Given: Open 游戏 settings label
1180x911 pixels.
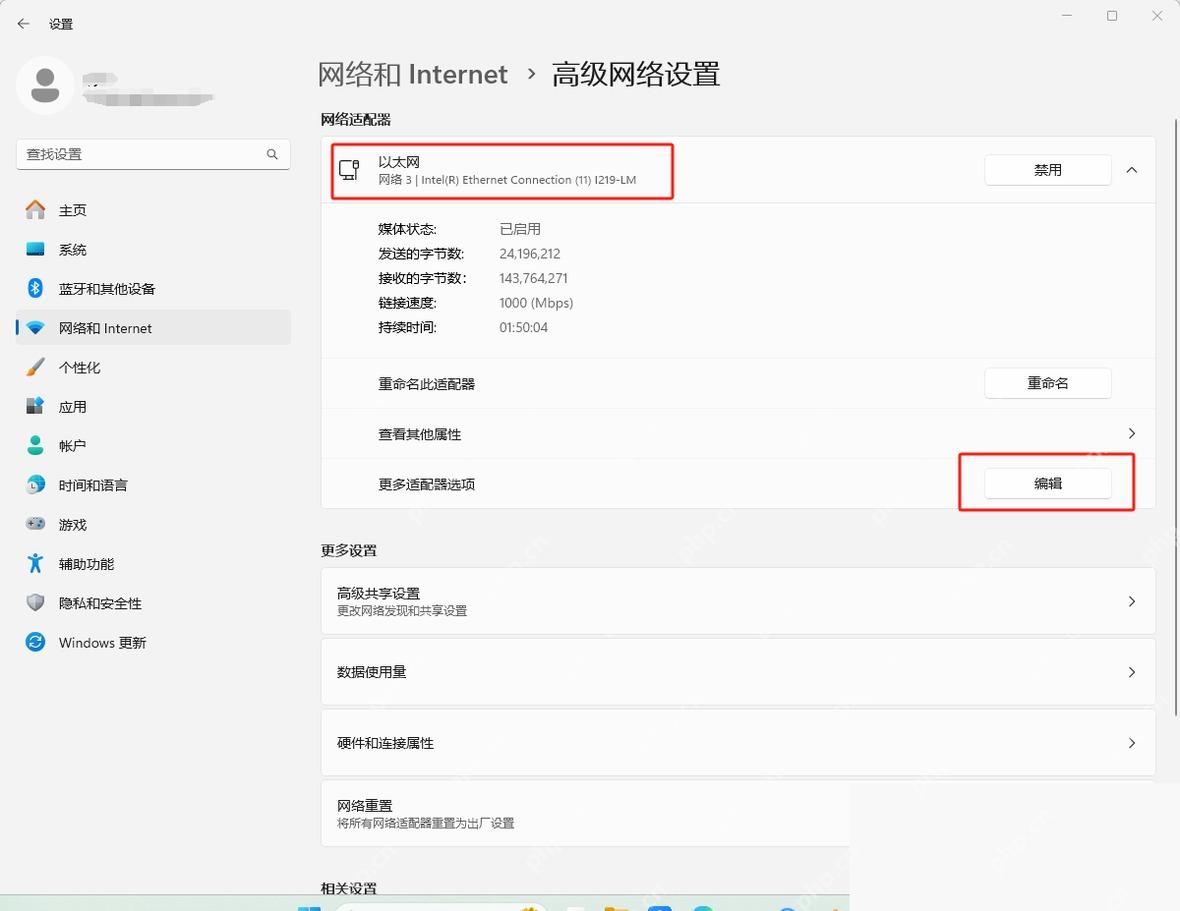Looking at the screenshot, I should (73, 525).
